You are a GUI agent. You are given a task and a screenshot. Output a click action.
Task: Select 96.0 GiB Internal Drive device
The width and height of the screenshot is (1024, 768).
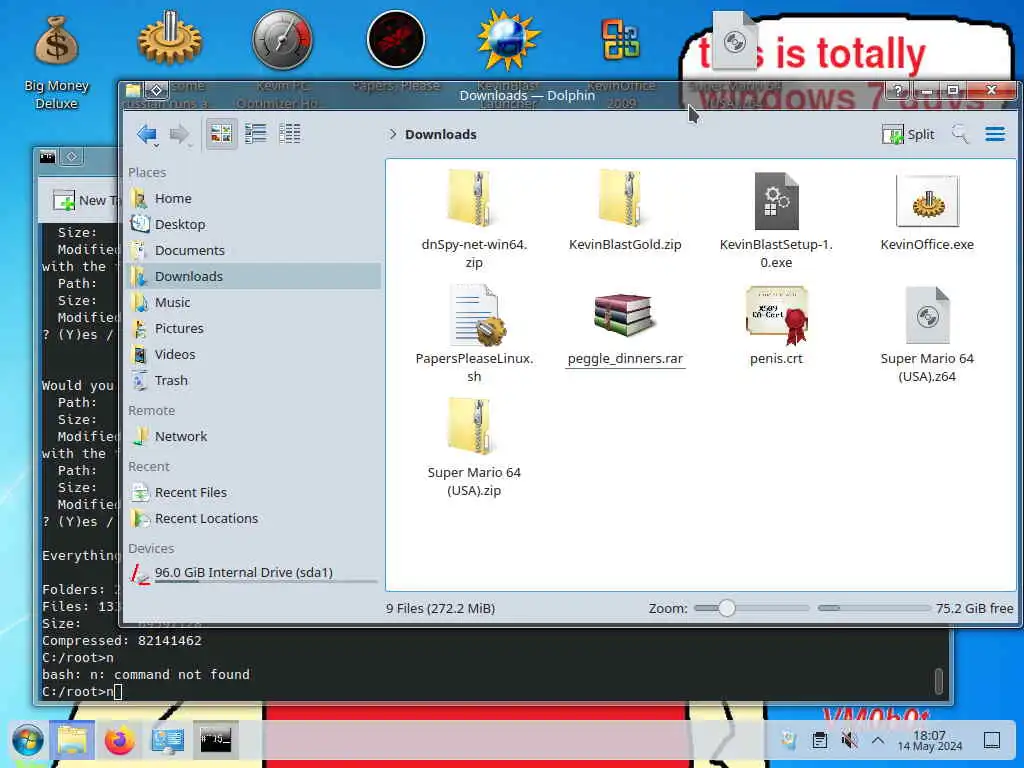pyautogui.click(x=253, y=573)
